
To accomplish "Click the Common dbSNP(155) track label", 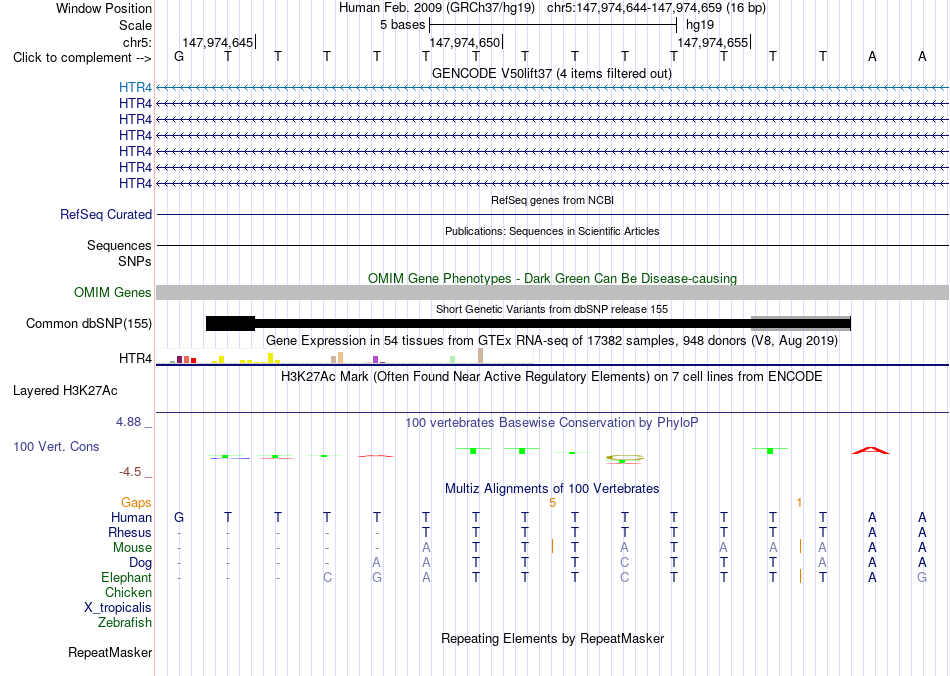I will click(x=89, y=323).
